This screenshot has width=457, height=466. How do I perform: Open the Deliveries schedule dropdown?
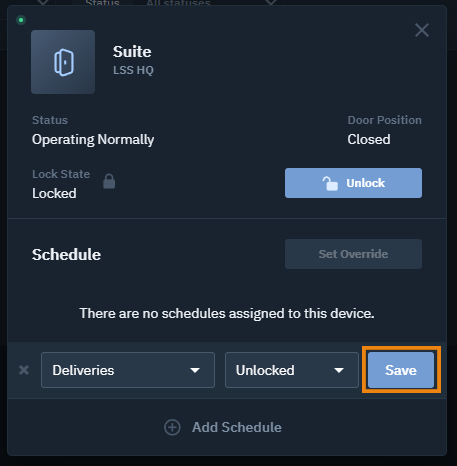pos(128,370)
